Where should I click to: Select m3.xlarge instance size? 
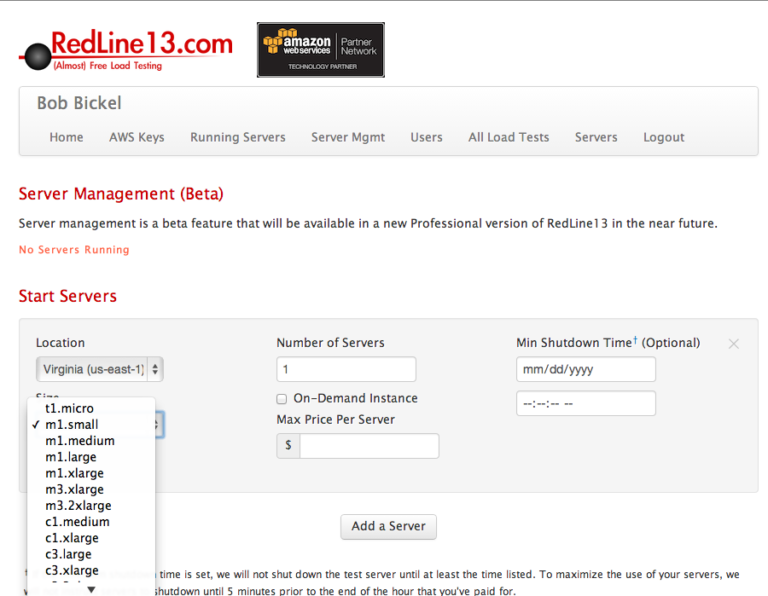(x=91, y=489)
